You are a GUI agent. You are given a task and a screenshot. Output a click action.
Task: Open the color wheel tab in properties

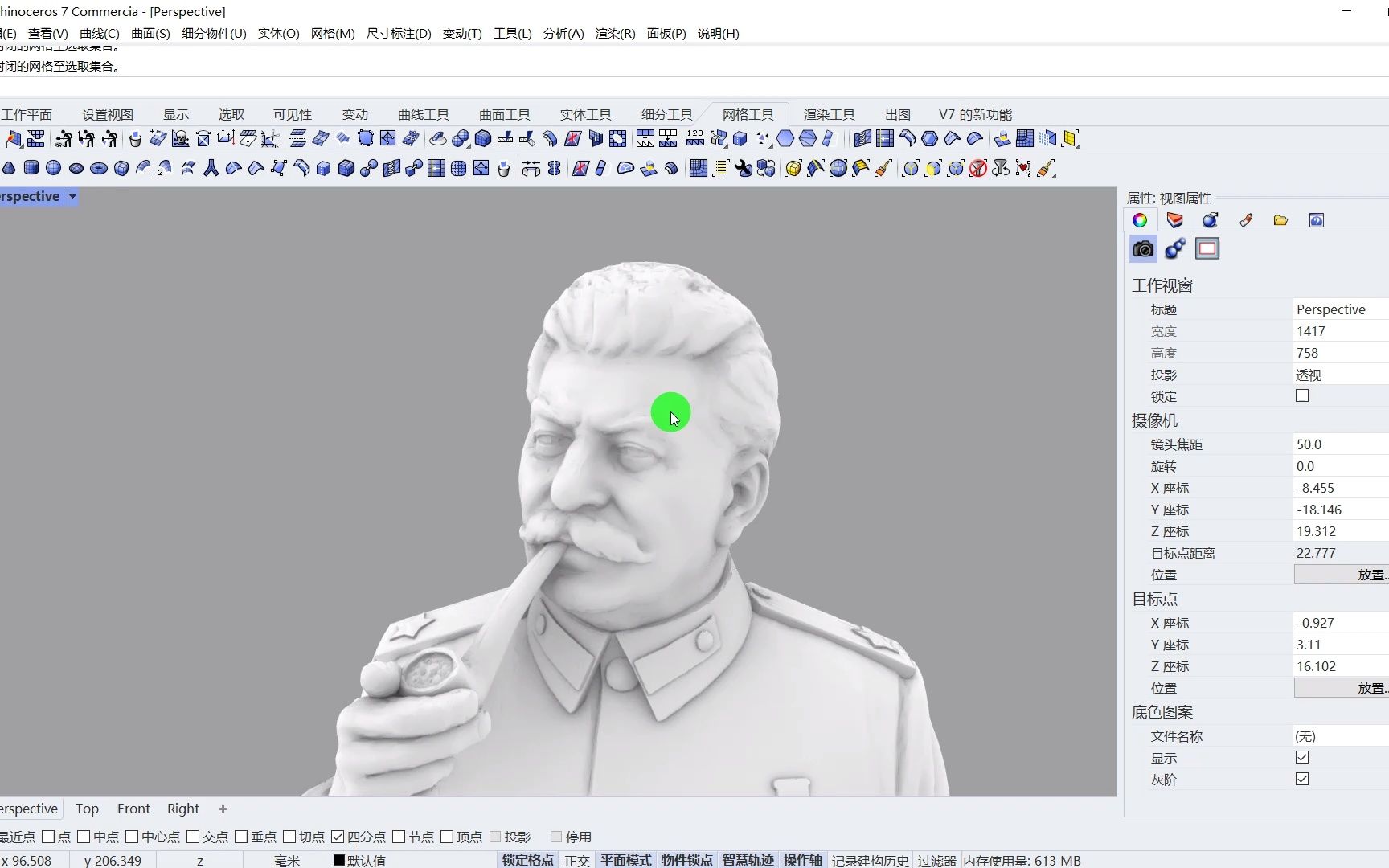pos(1139,219)
